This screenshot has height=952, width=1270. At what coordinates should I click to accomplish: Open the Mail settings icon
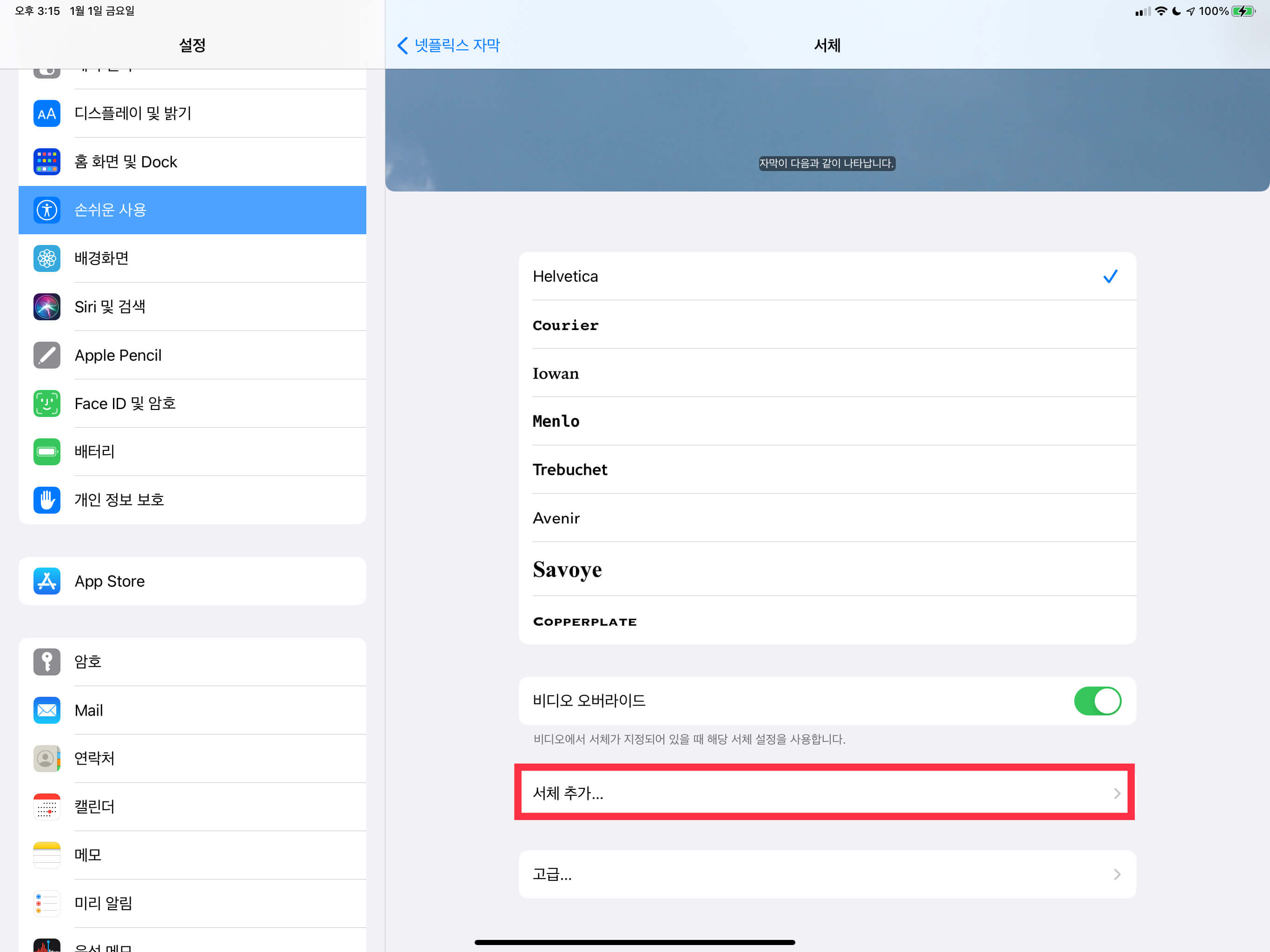[46, 710]
